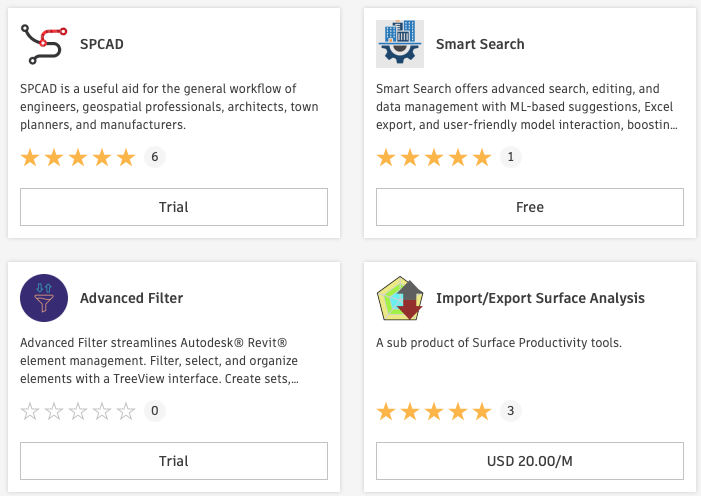701x496 pixels.
Task: Start the Advanced Filter Trial button
Action: tap(174, 461)
